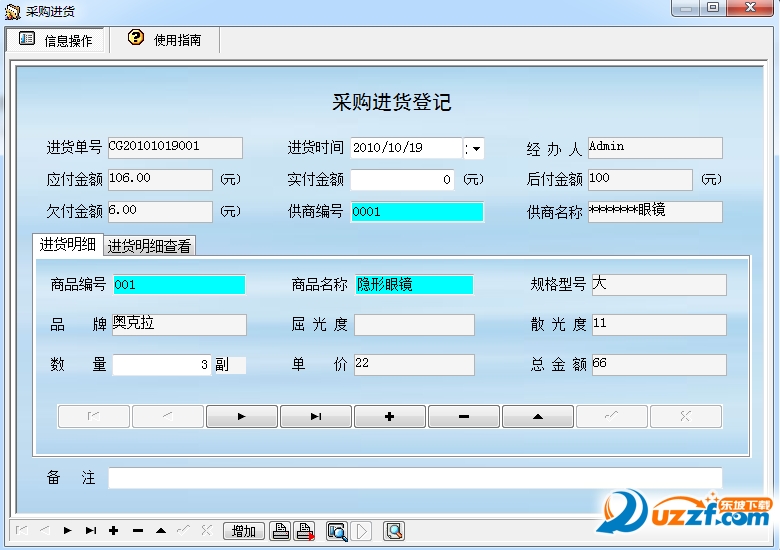The height and width of the screenshot is (550, 780).
Task: Go to next record in detail navigator
Action: (x=242, y=416)
